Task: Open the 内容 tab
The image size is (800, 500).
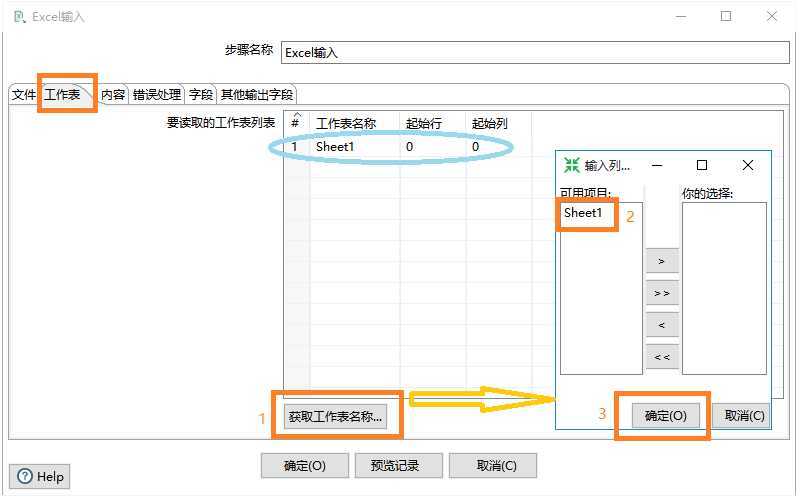Action: coord(113,95)
